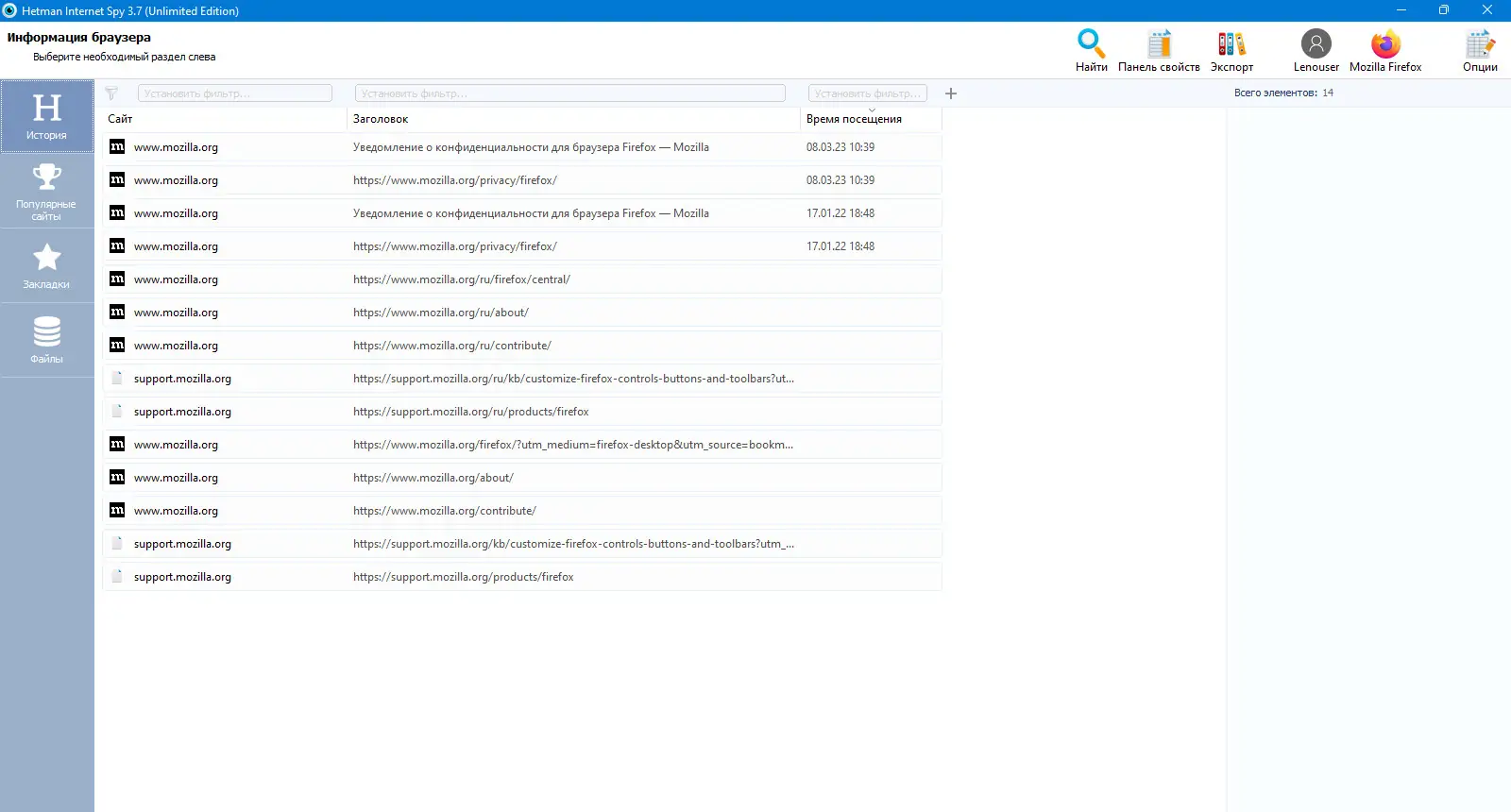Click 17.01.22 18:48 in the privacy/firefox/ row

point(840,246)
